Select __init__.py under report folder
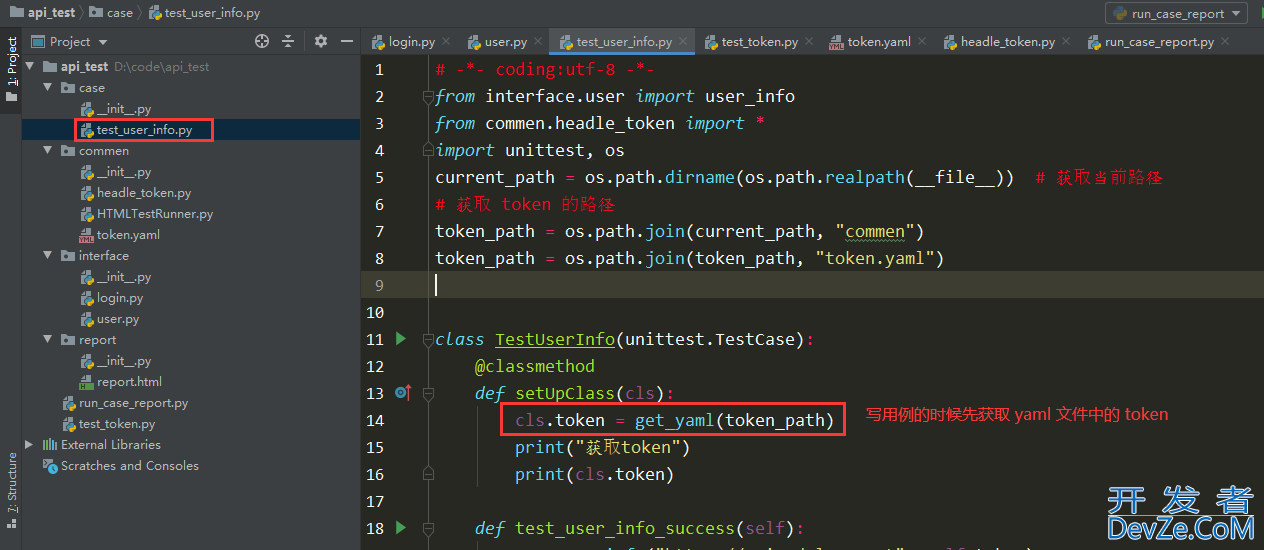This screenshot has height=550, width=1264. 124,361
